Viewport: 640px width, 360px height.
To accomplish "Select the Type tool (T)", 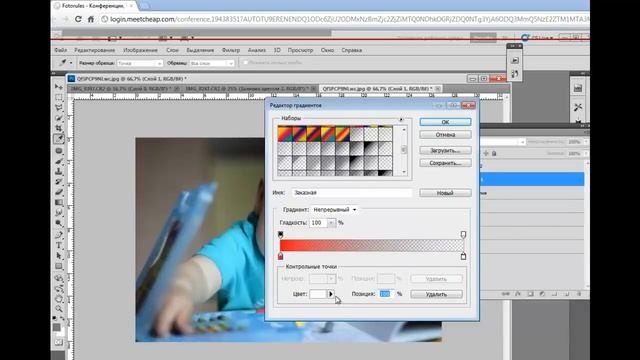I will point(59,245).
